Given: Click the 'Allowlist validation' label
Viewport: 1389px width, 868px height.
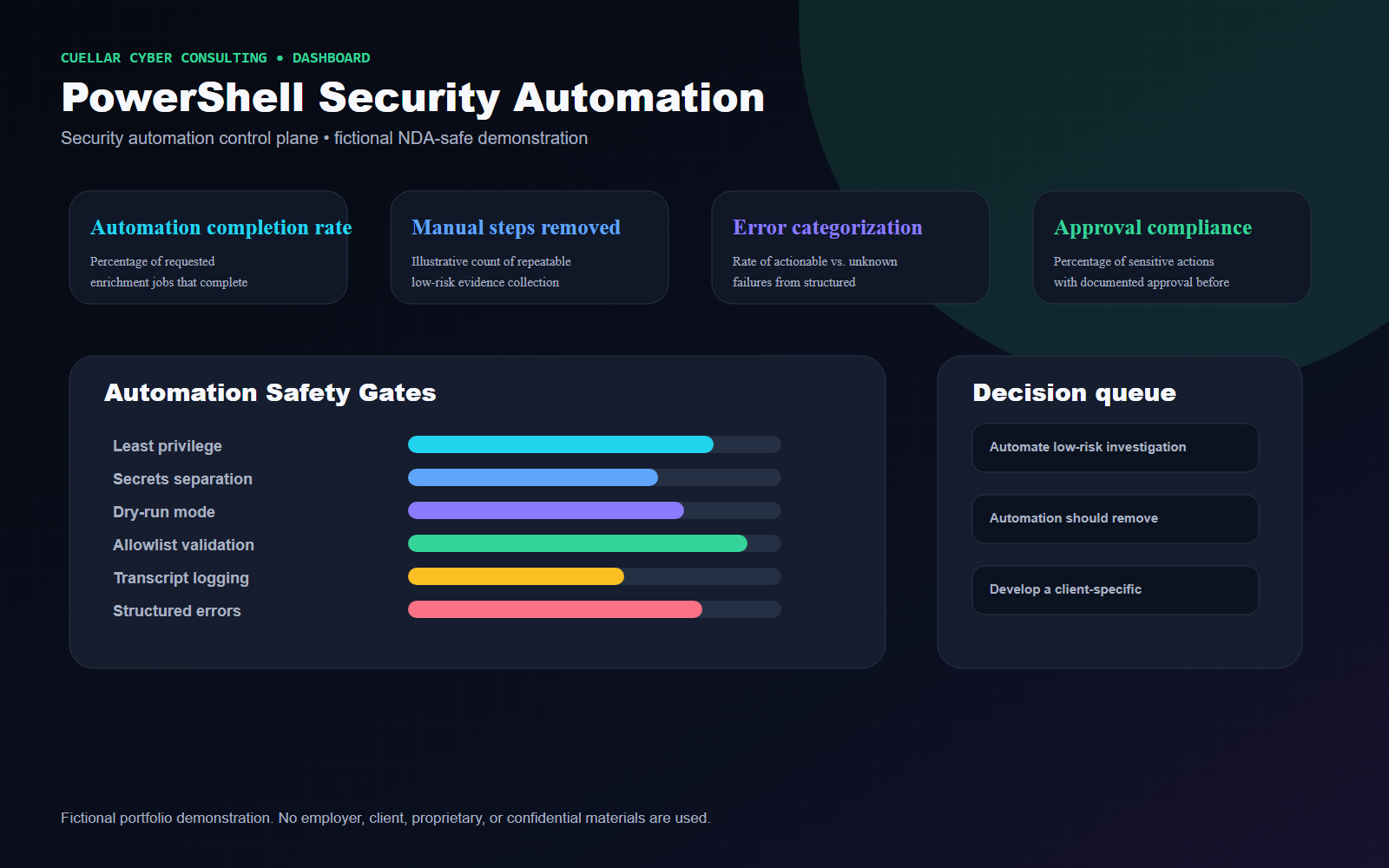Looking at the screenshot, I should [183, 545].
